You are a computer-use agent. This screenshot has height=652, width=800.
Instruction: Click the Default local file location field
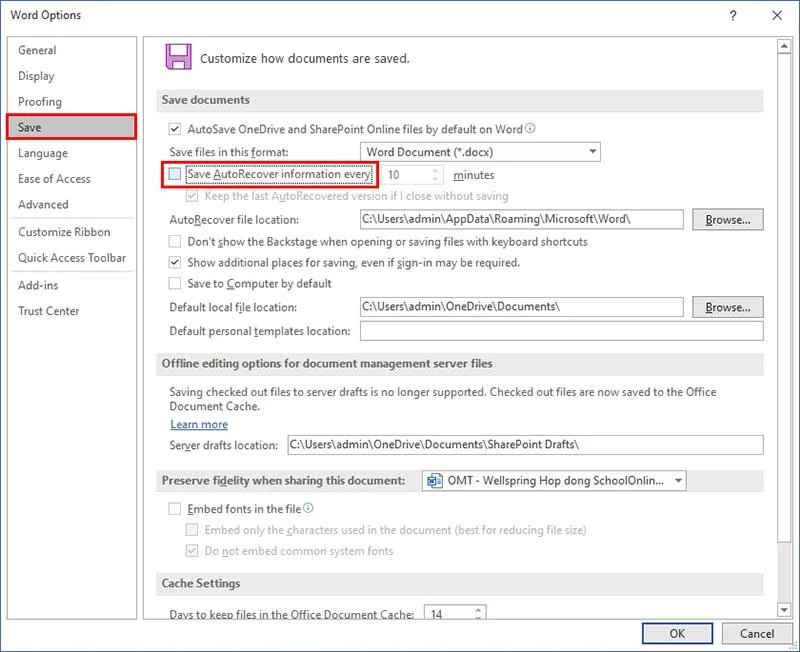coord(521,307)
